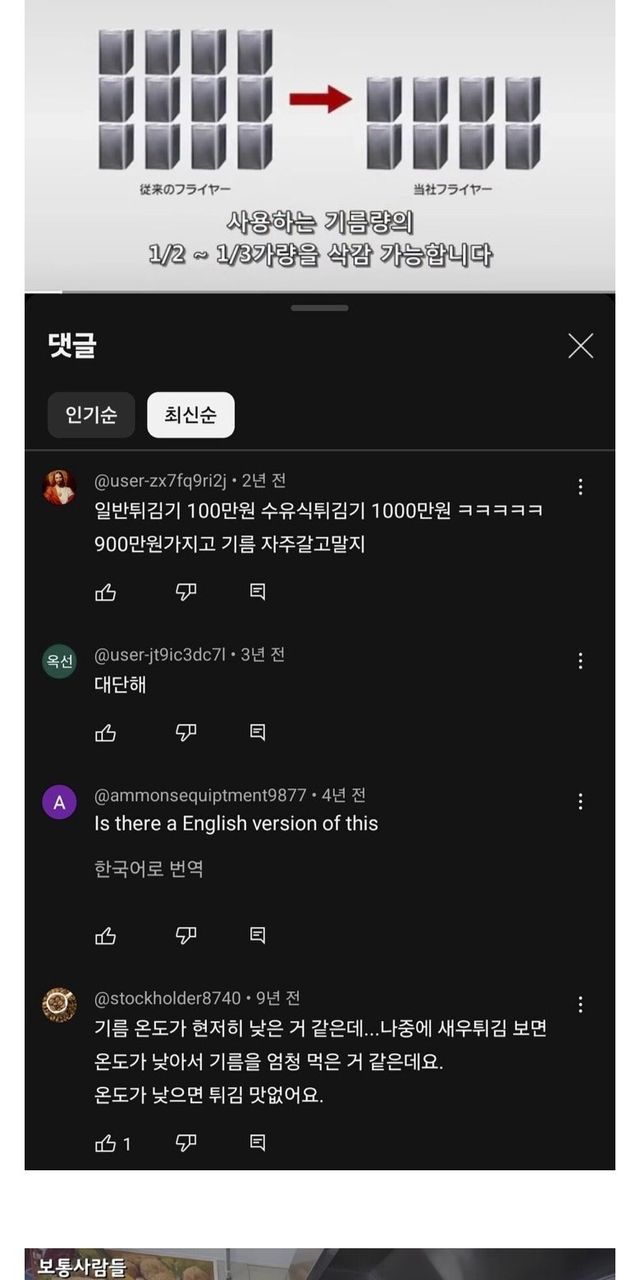Select the 최신순 sort tab
Screen dimensions: 640x1280
point(190,415)
